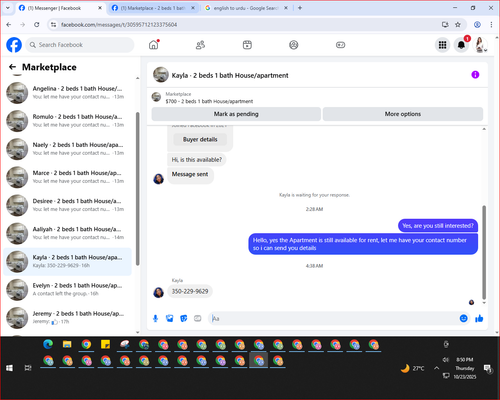Open Marce's conversation
The width and height of the screenshot is (500, 400).
pos(67,177)
